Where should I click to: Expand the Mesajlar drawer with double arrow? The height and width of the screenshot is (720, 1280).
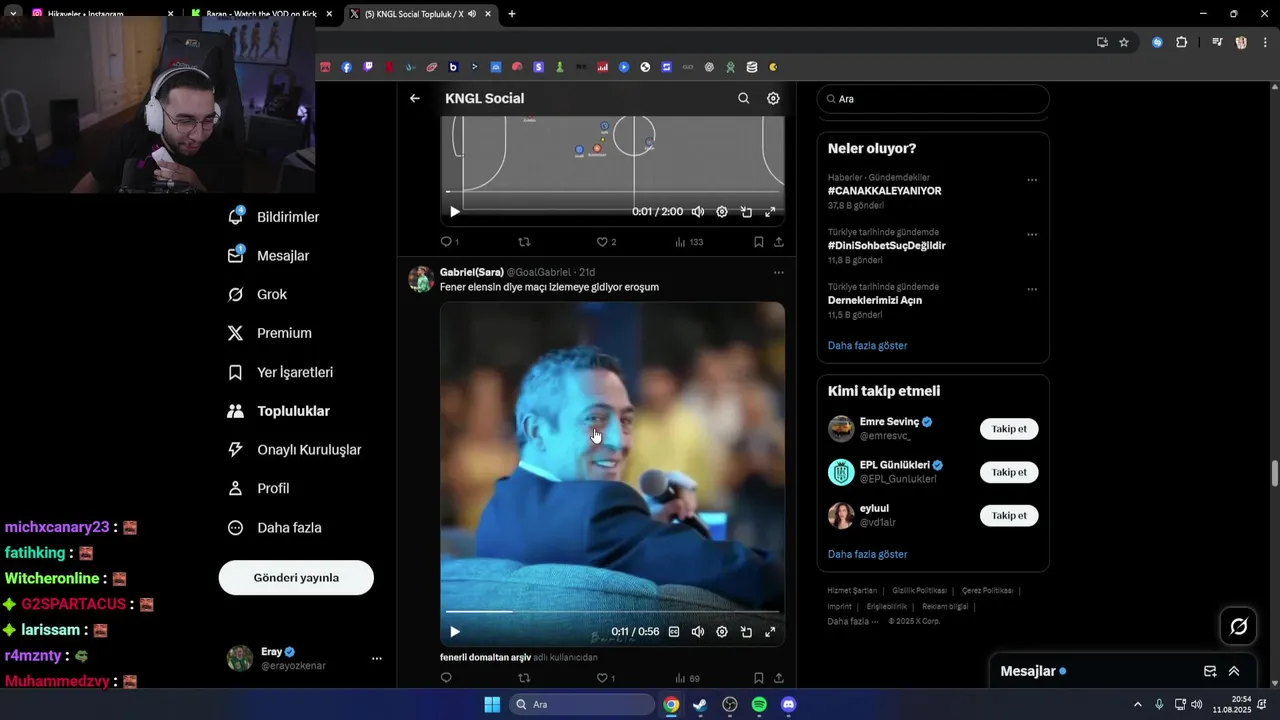pyautogui.click(x=1234, y=671)
